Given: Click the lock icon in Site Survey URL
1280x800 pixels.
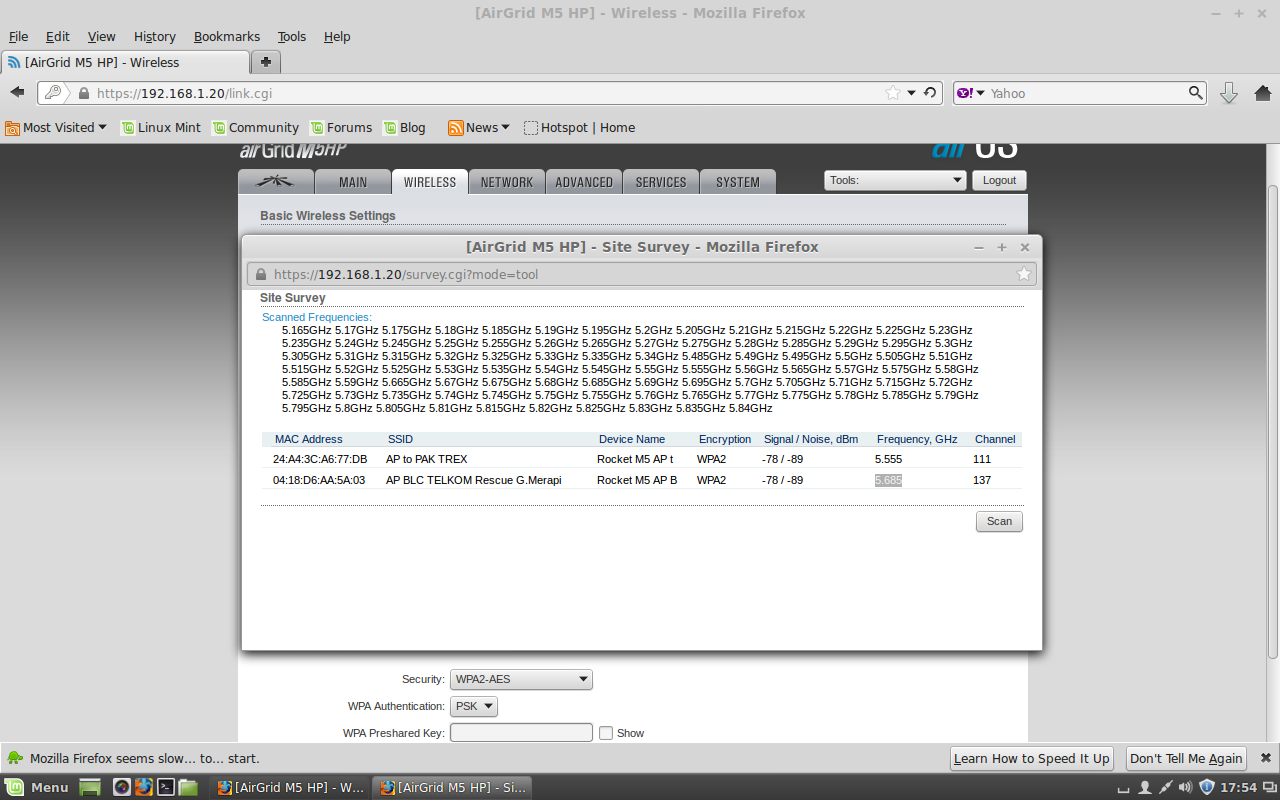Looking at the screenshot, I should click(261, 274).
